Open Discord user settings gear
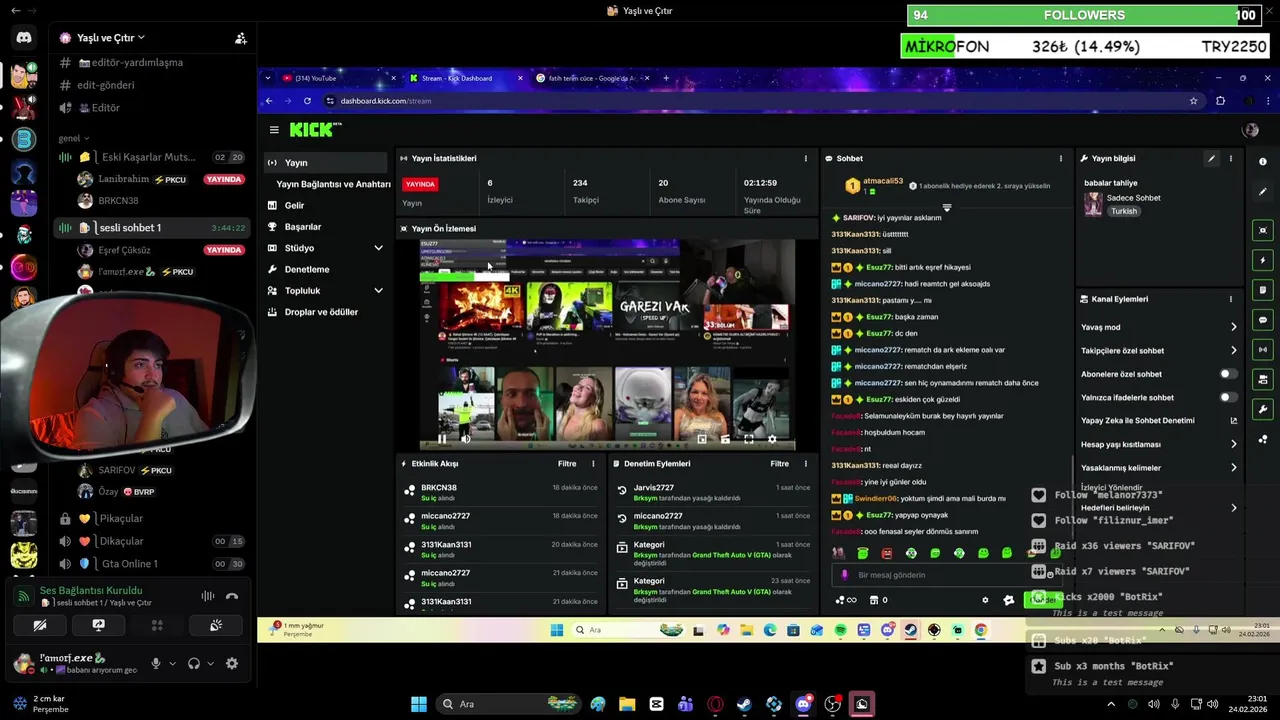 click(x=232, y=663)
